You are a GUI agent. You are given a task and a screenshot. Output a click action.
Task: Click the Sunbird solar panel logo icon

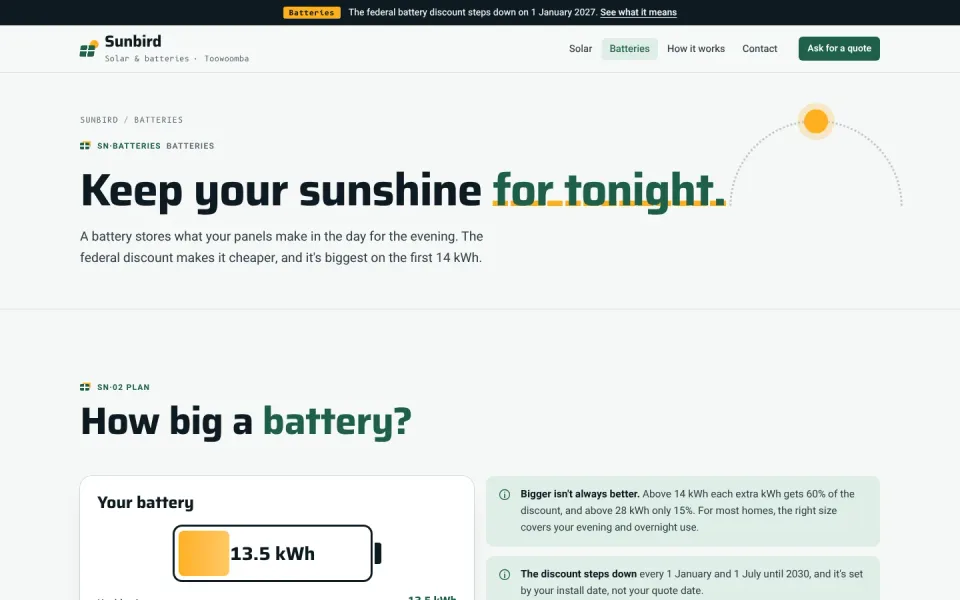click(89, 49)
